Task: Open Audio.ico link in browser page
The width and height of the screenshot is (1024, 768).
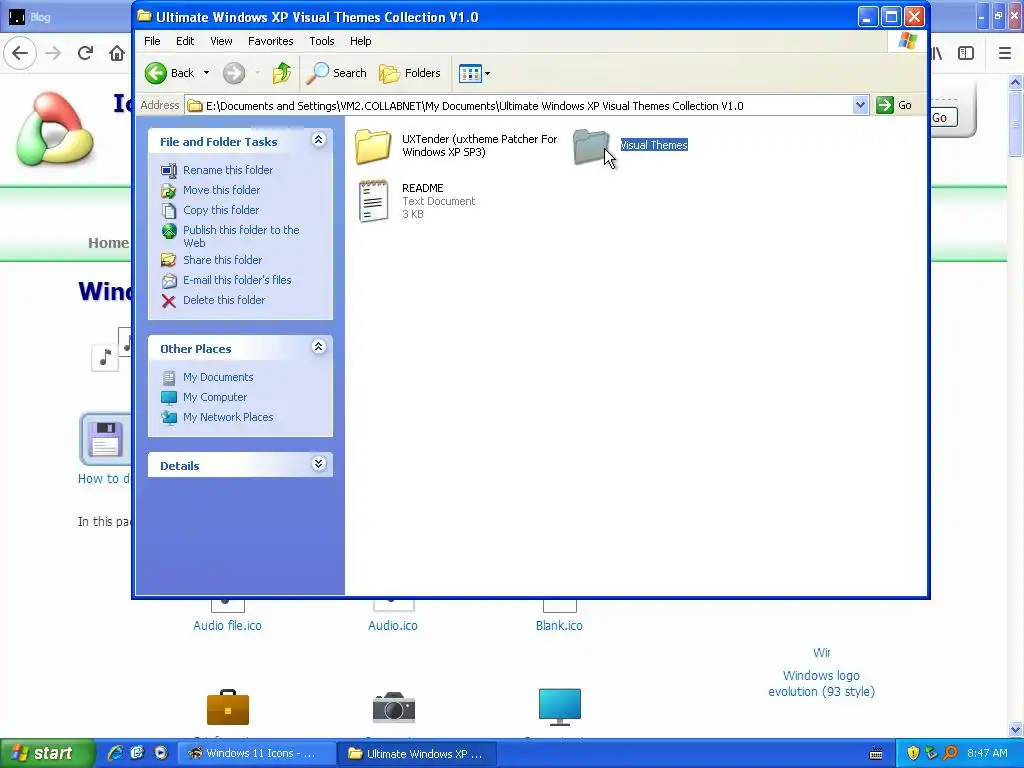Action: 392,626
